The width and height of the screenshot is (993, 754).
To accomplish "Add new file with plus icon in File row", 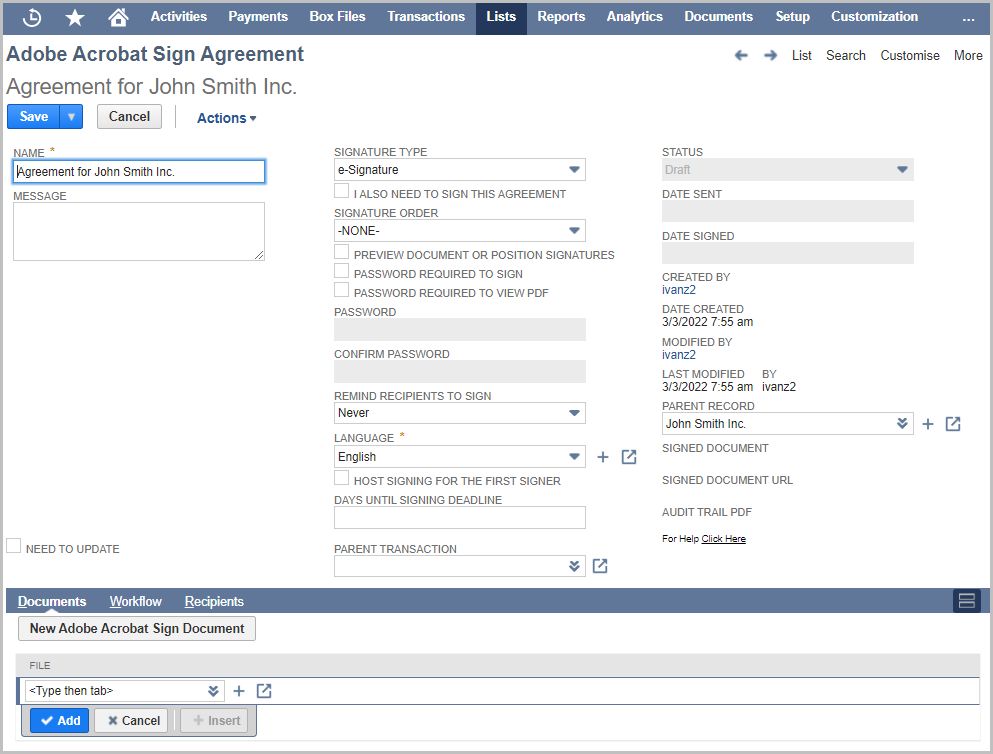I will coord(239,691).
